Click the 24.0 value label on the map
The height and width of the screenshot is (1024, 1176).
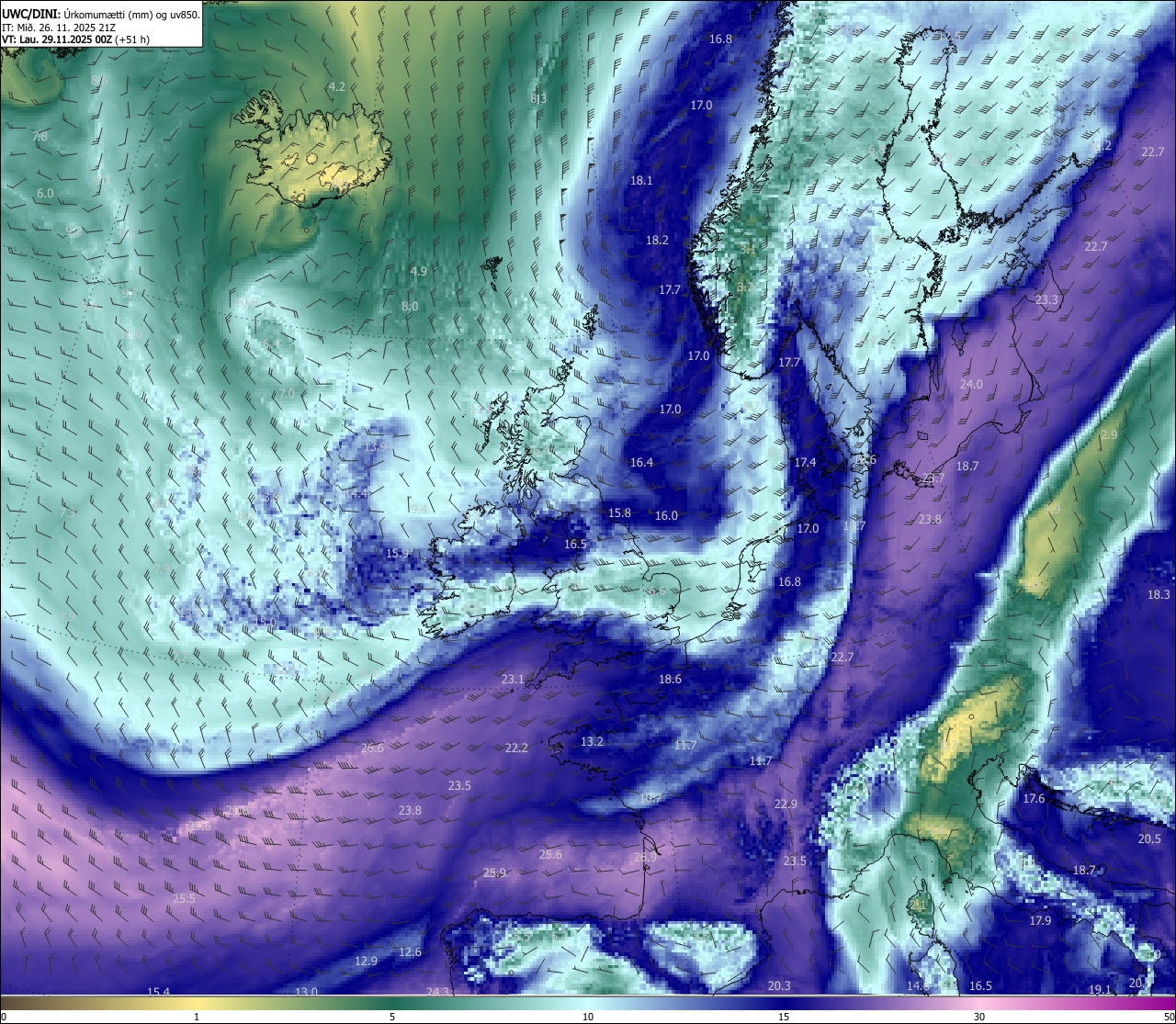tap(971, 385)
